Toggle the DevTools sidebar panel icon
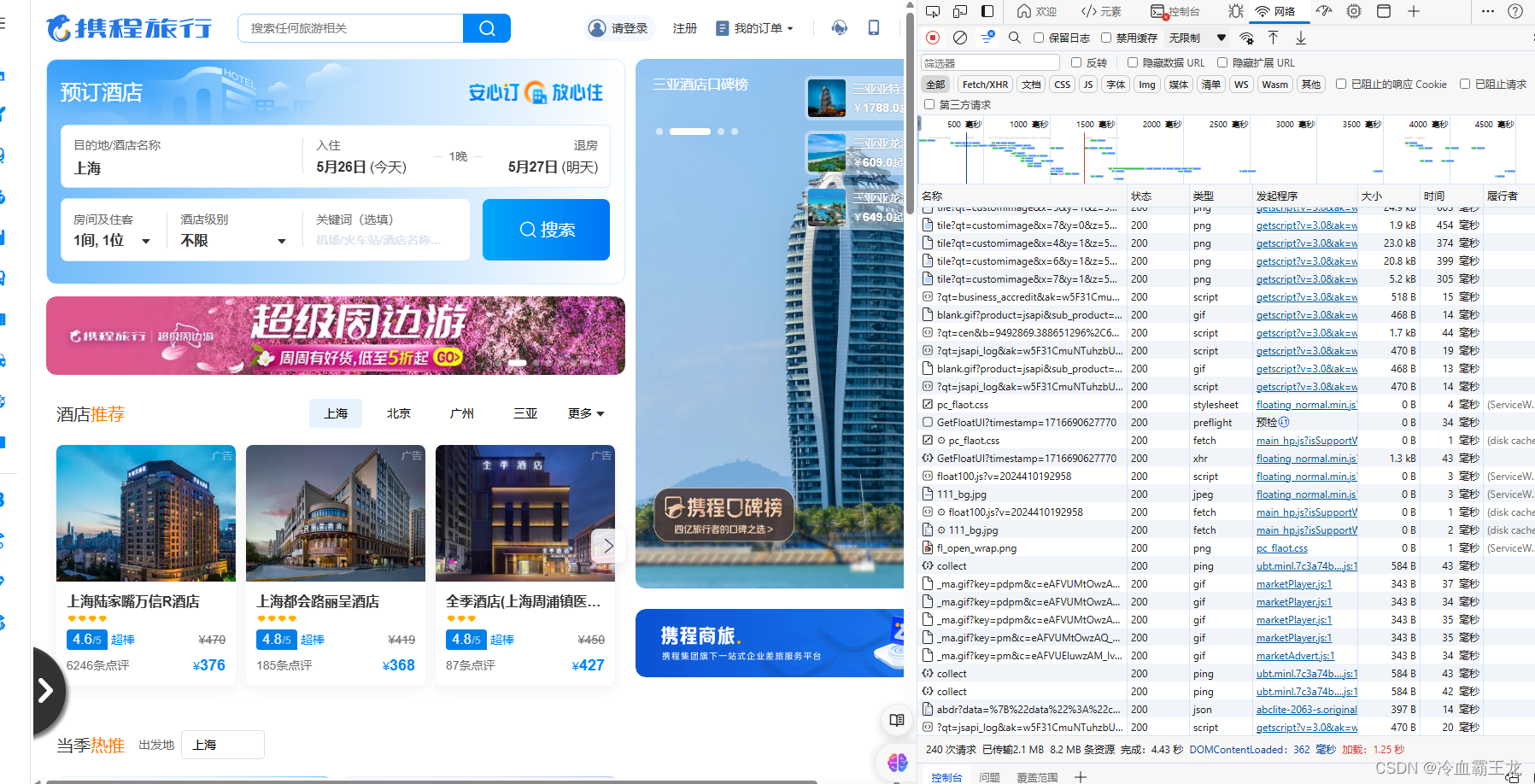Image resolution: width=1535 pixels, height=784 pixels. [x=987, y=11]
